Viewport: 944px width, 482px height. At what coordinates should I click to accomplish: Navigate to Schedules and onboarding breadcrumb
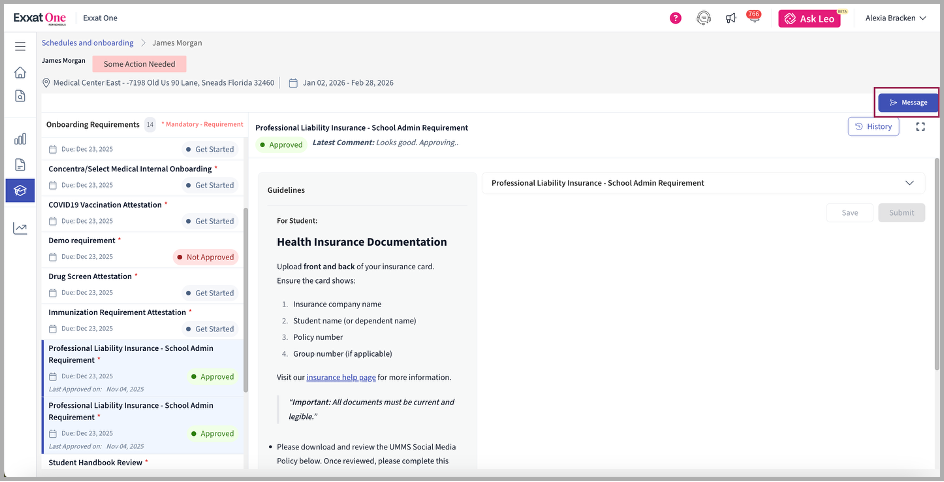pos(87,43)
